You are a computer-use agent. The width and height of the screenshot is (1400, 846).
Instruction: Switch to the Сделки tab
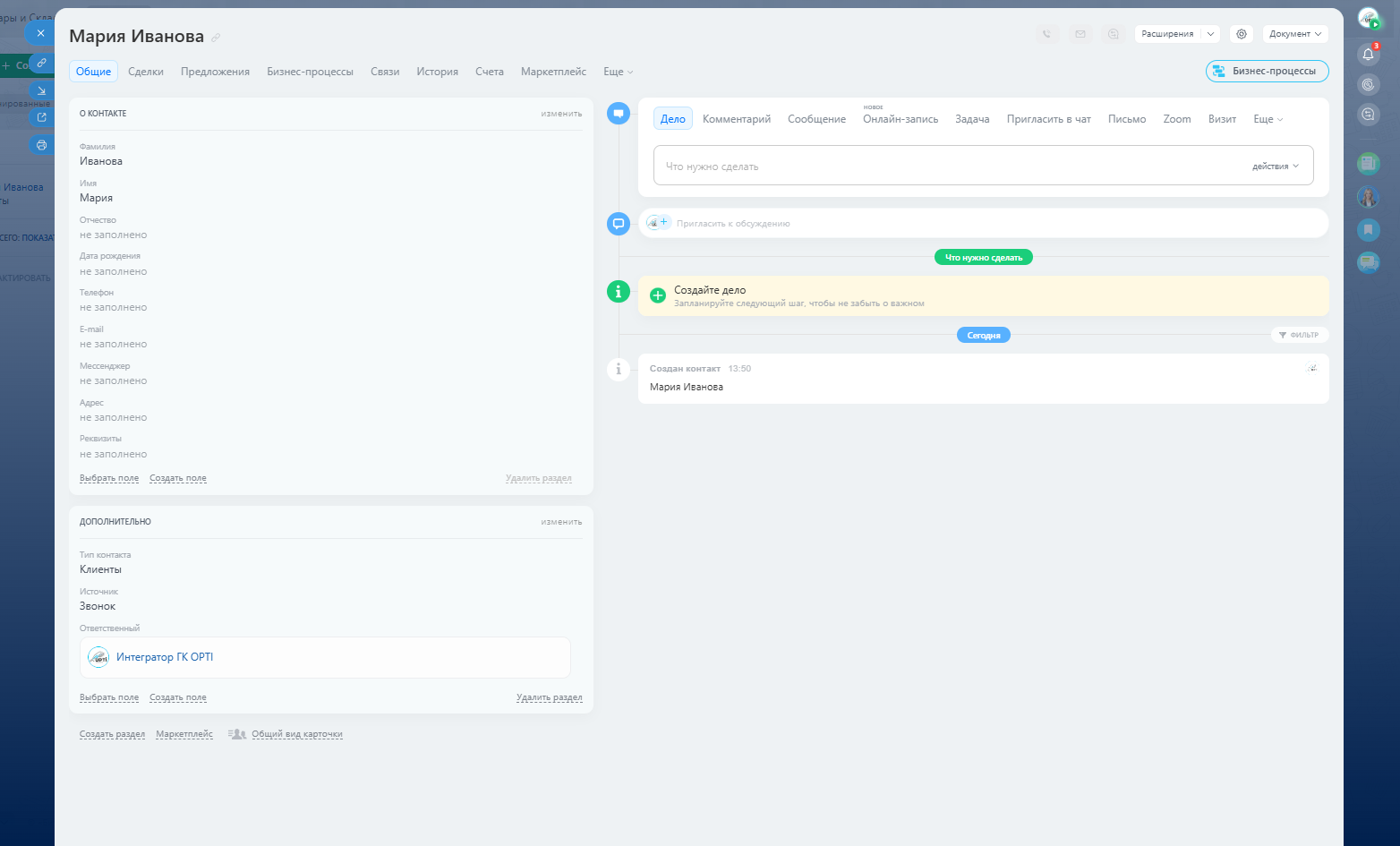point(146,72)
